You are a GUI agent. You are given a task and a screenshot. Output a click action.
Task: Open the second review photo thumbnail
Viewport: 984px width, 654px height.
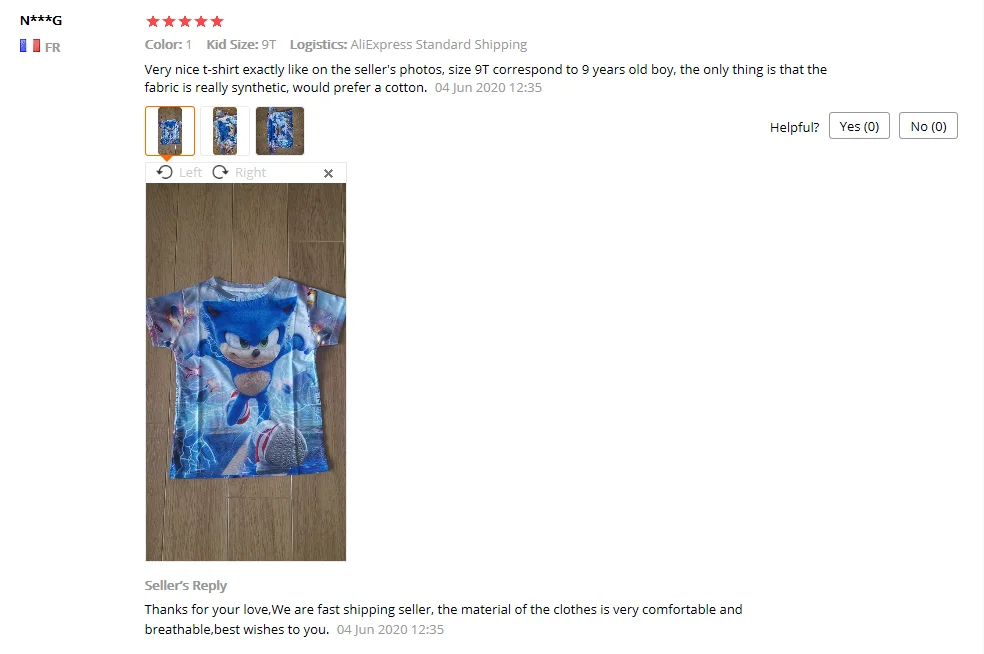click(x=225, y=131)
